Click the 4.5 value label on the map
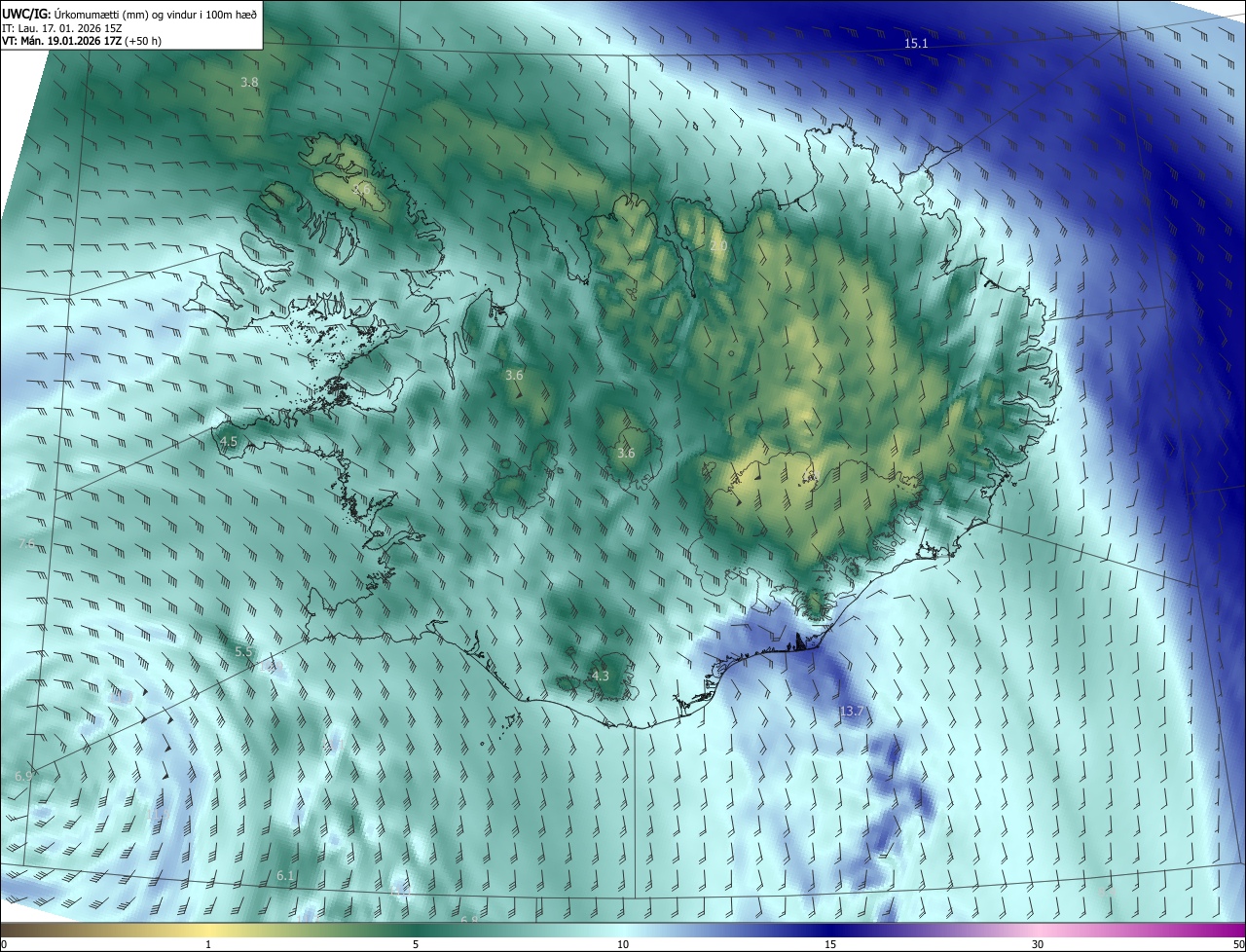Image resolution: width=1246 pixels, height=952 pixels. click(x=229, y=442)
